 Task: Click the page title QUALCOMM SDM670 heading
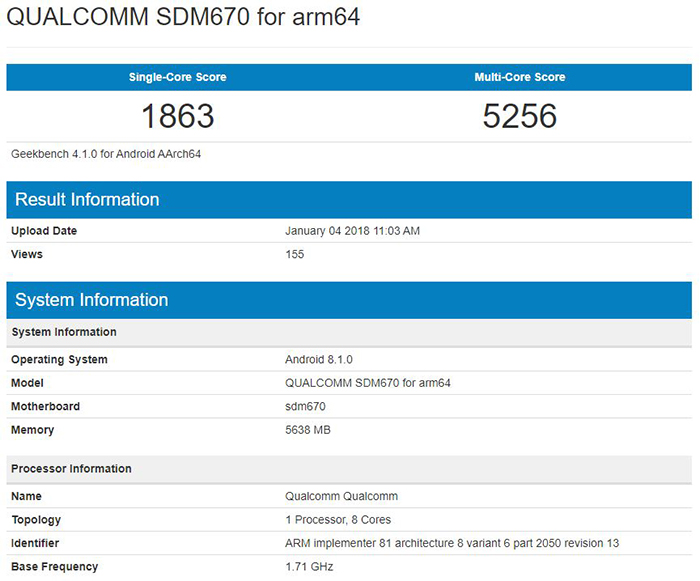coord(183,18)
